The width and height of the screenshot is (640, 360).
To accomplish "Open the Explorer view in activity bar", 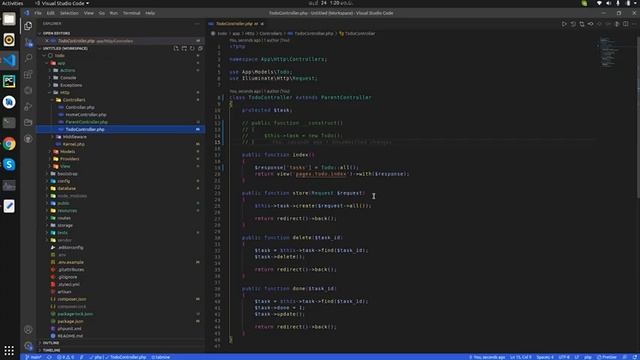I will click(x=28, y=26).
